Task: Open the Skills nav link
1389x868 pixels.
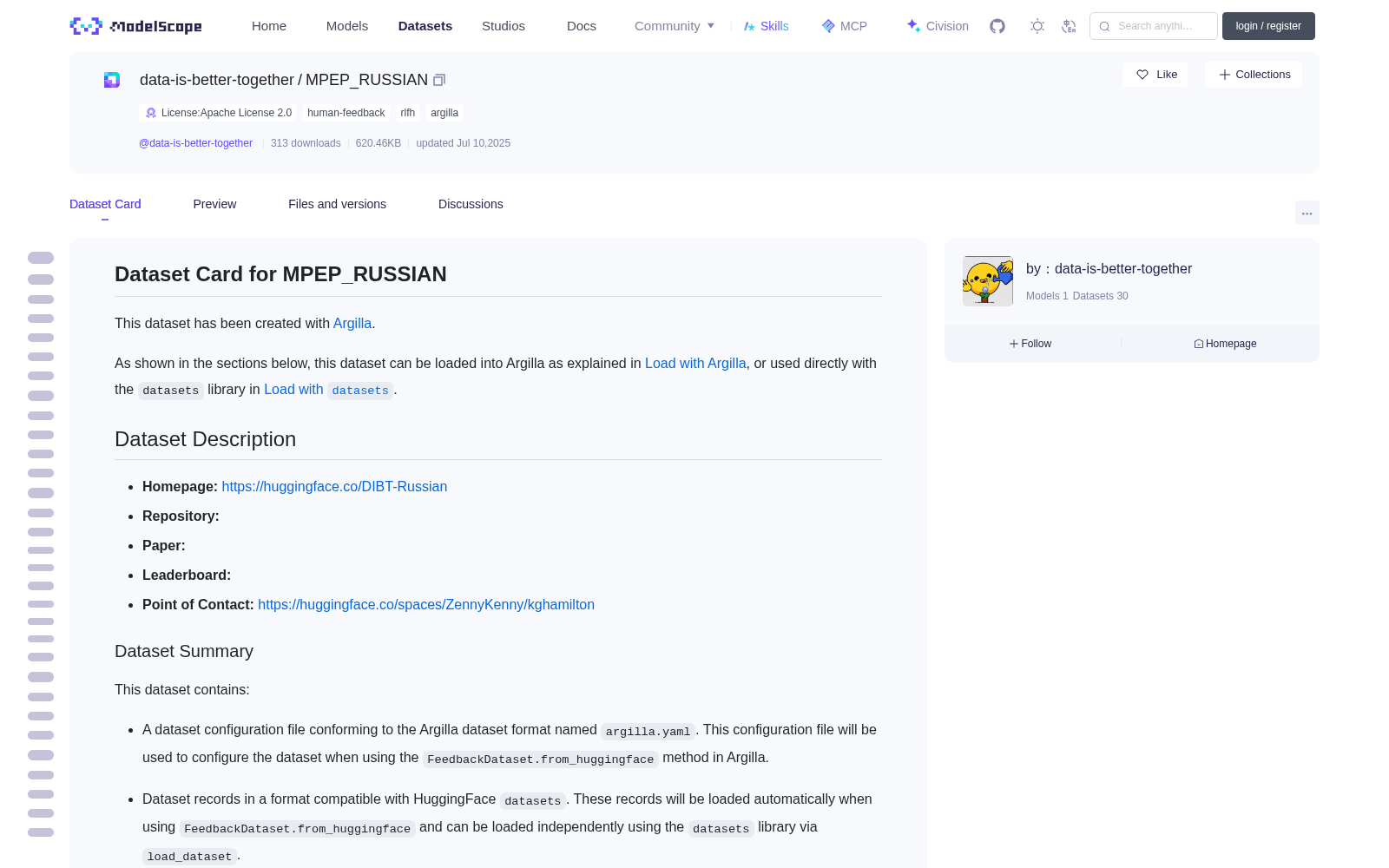Action: 767,26
